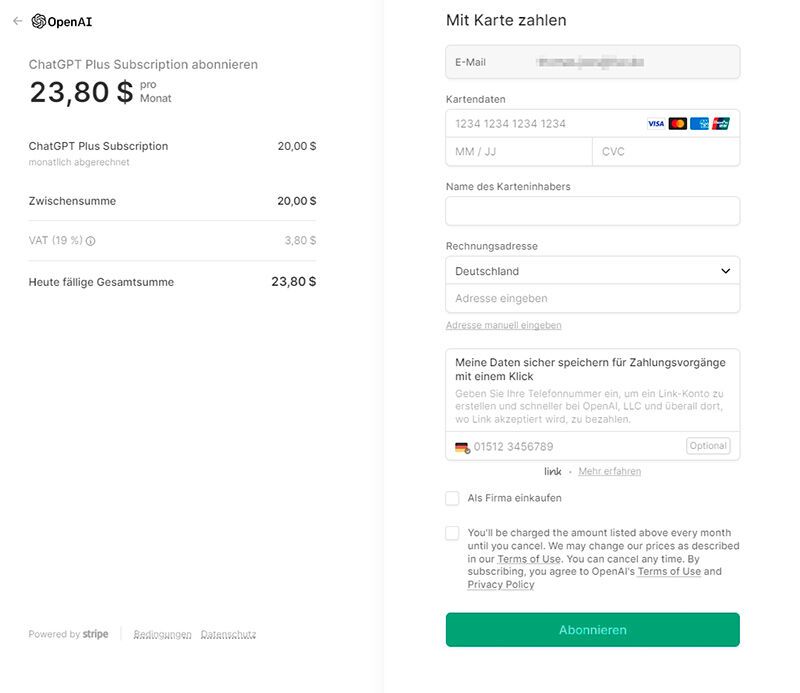Click the OpenAI logo icon
This screenshot has height=693, width=800.
[x=39, y=21]
